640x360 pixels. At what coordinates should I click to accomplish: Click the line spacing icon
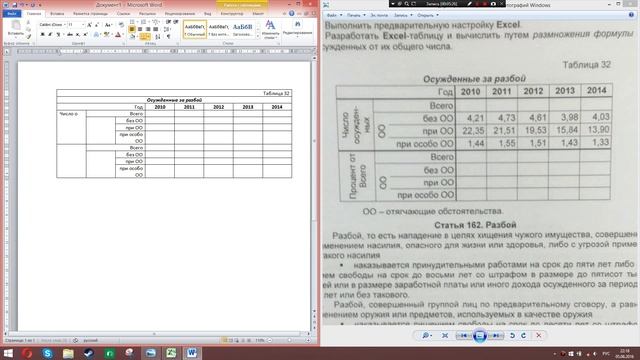(167, 29)
